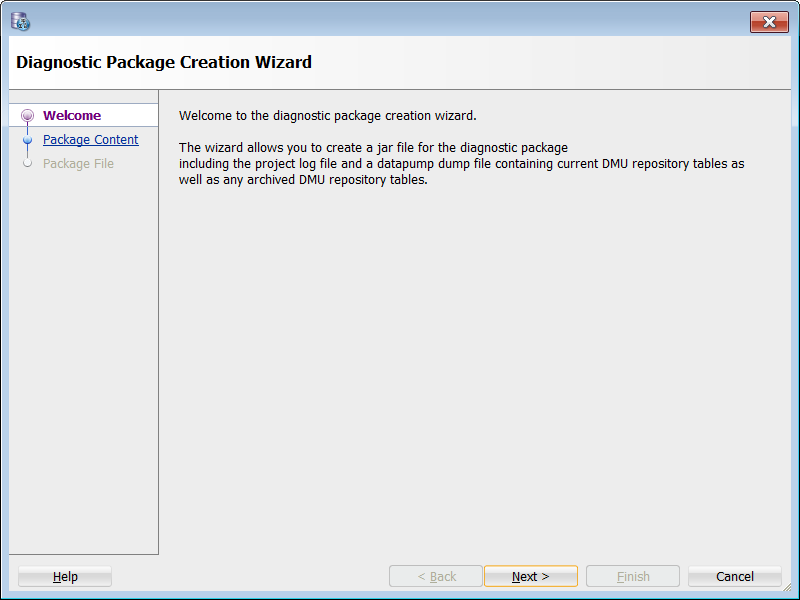Click the Diagnostic Package Creation Wizard heading
The image size is (800, 600).
[164, 62]
